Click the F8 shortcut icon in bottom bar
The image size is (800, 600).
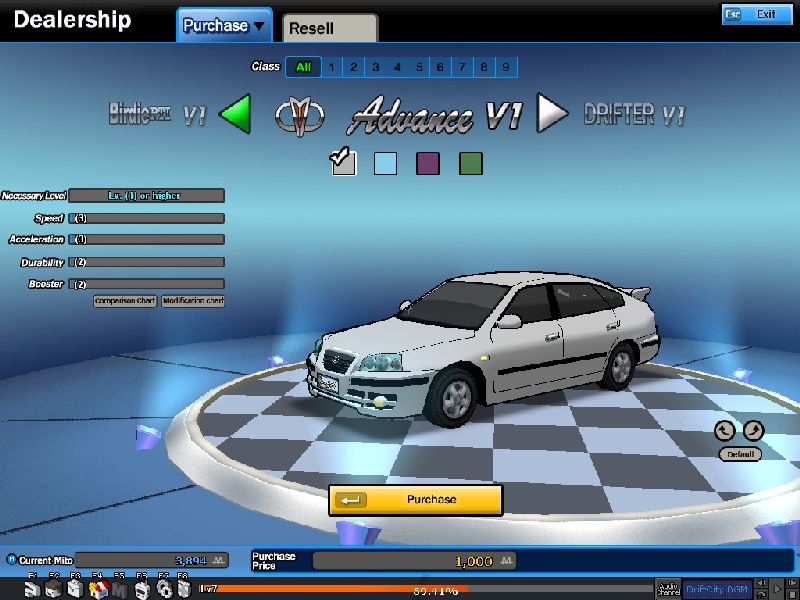pos(184,589)
